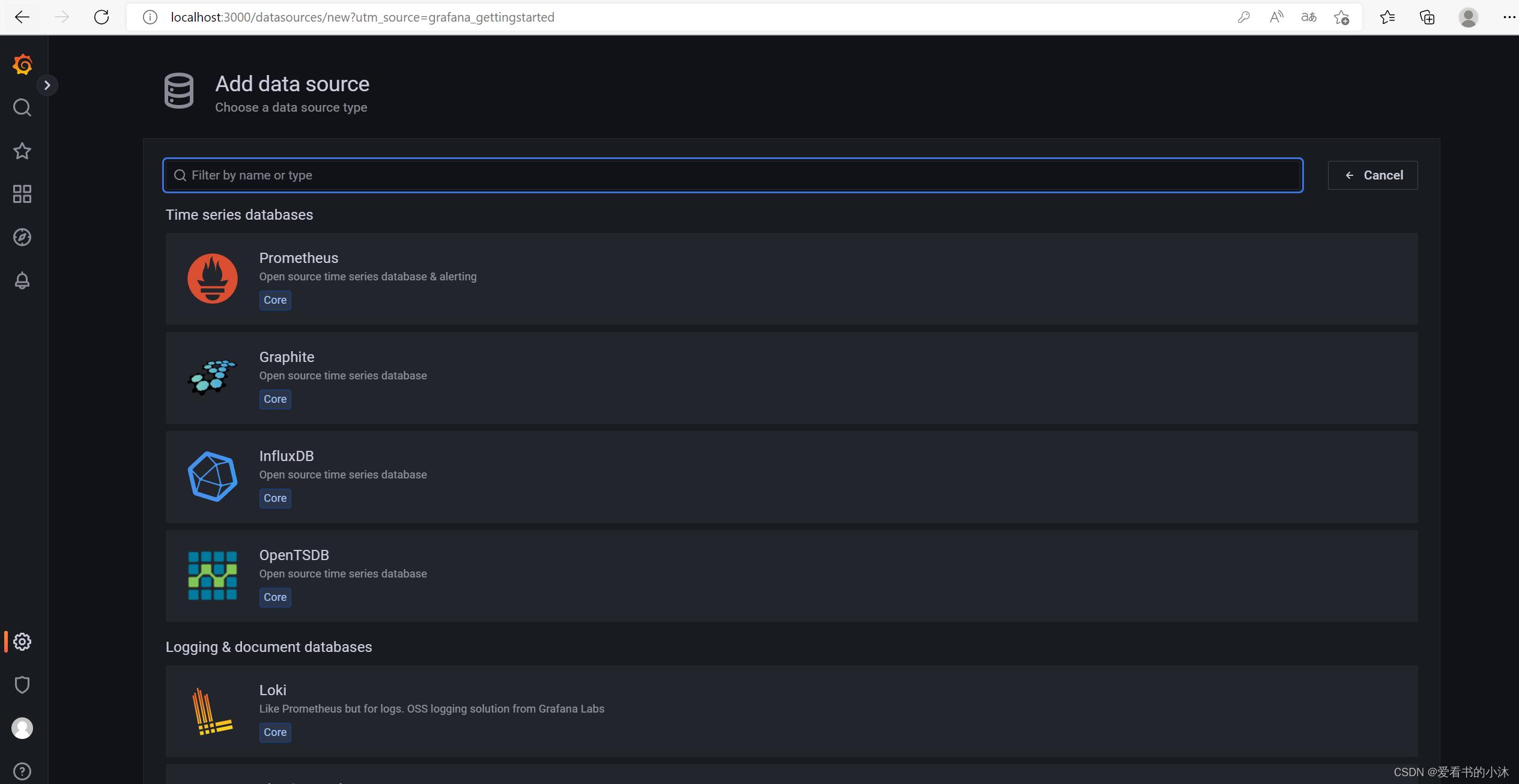This screenshot has height=784, width=1519.
Task: Open Explore compass icon in sidebar
Action: (x=22, y=237)
